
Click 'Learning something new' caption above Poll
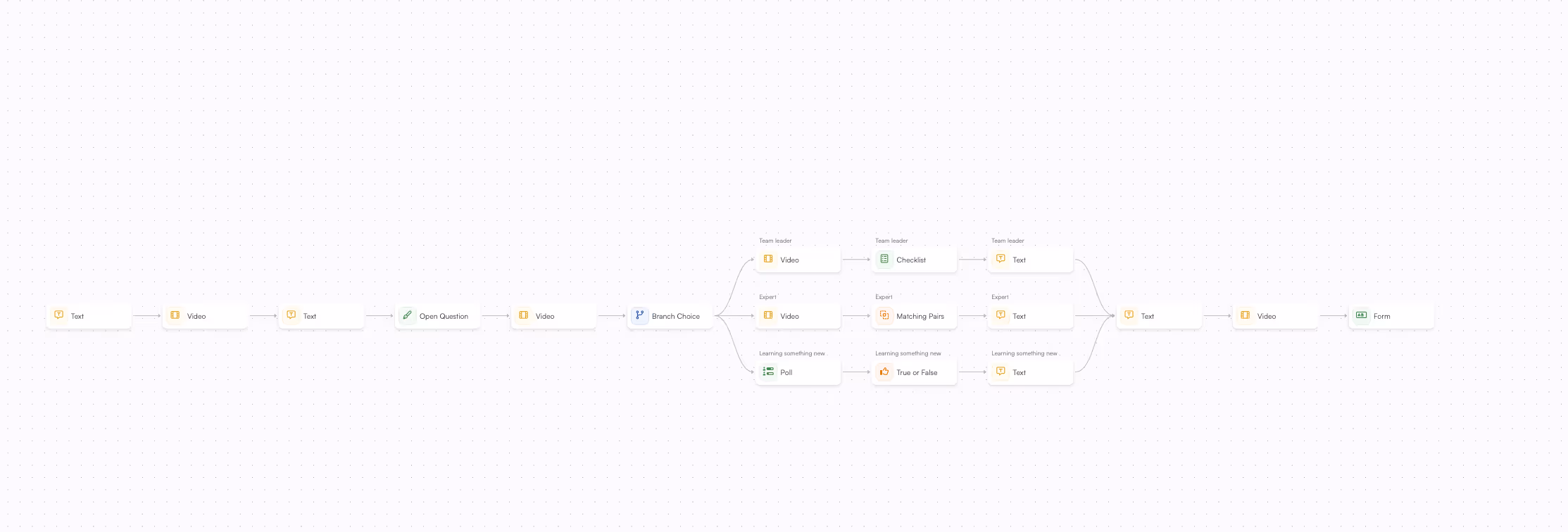click(x=792, y=353)
